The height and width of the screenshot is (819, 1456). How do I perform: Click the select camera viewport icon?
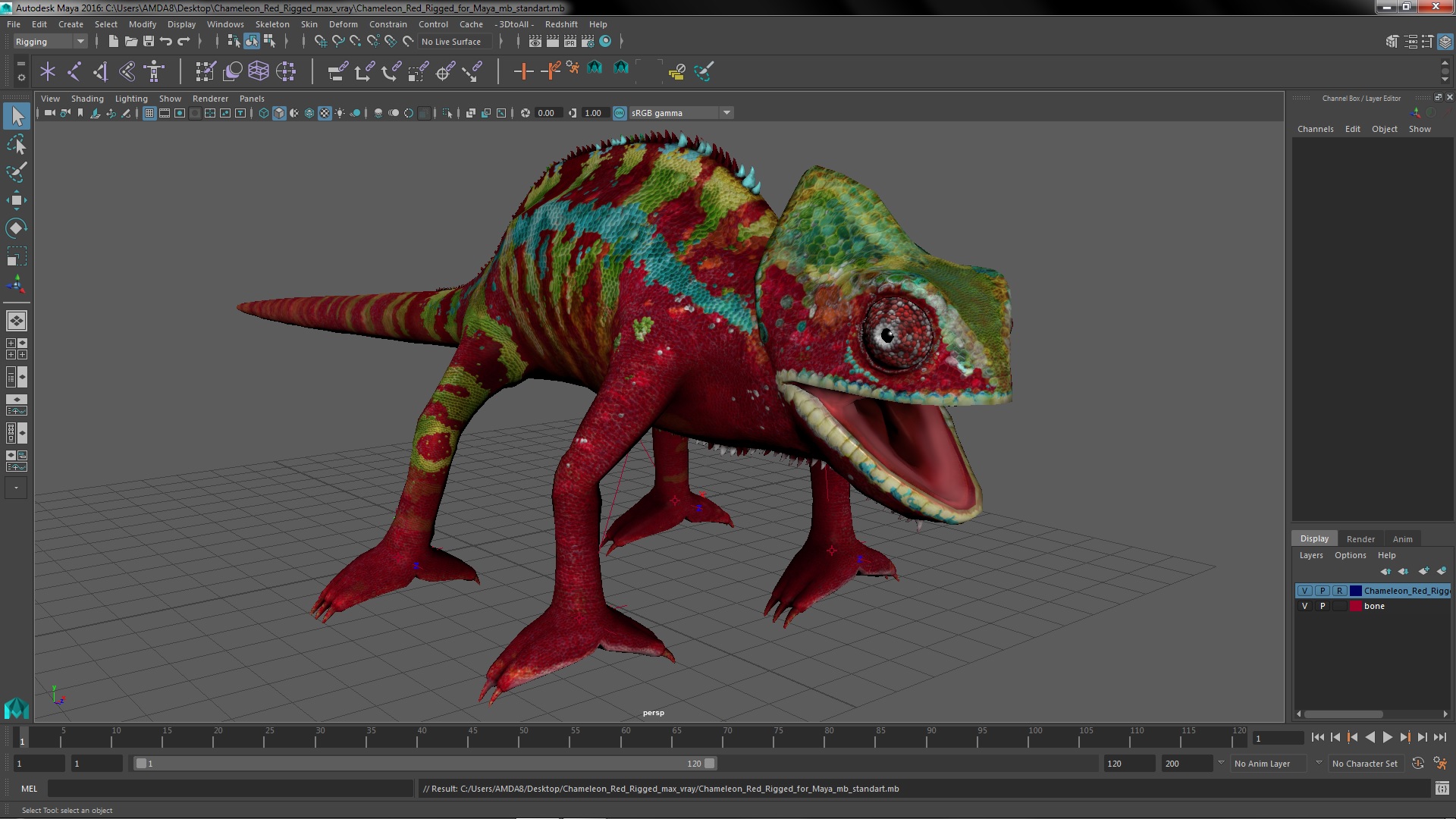[x=49, y=113]
